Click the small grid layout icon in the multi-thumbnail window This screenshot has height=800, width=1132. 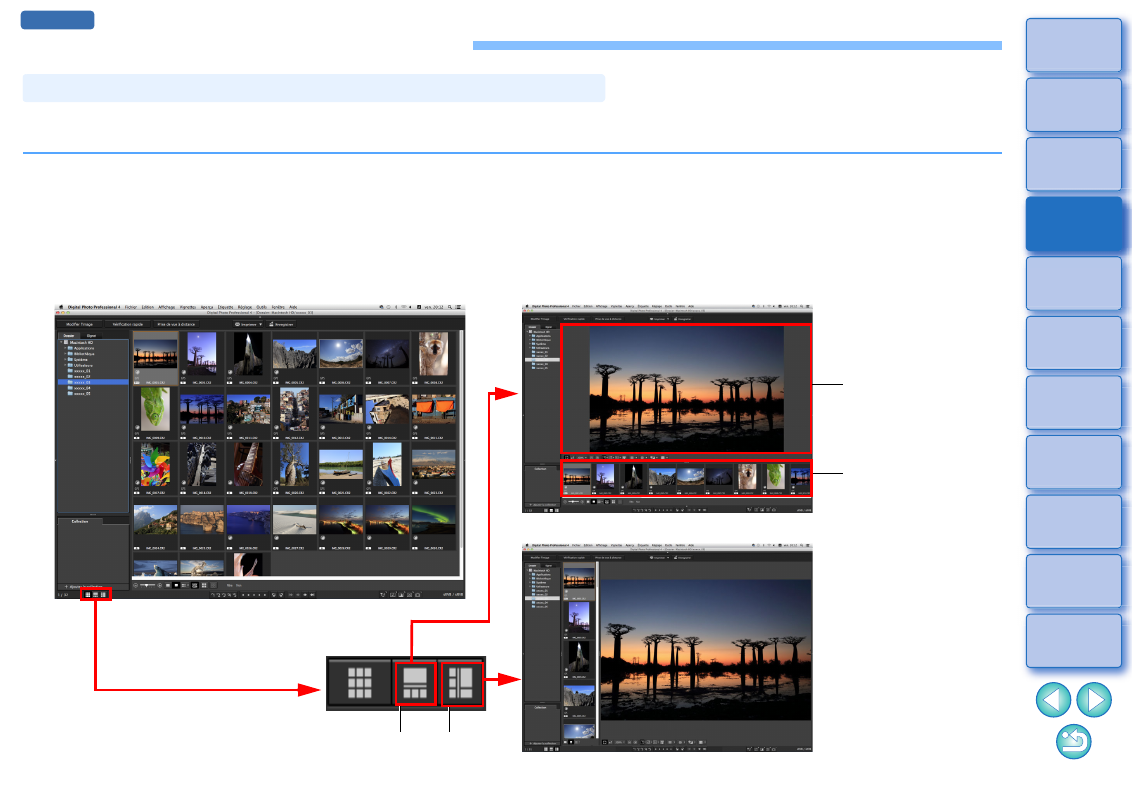[88, 595]
